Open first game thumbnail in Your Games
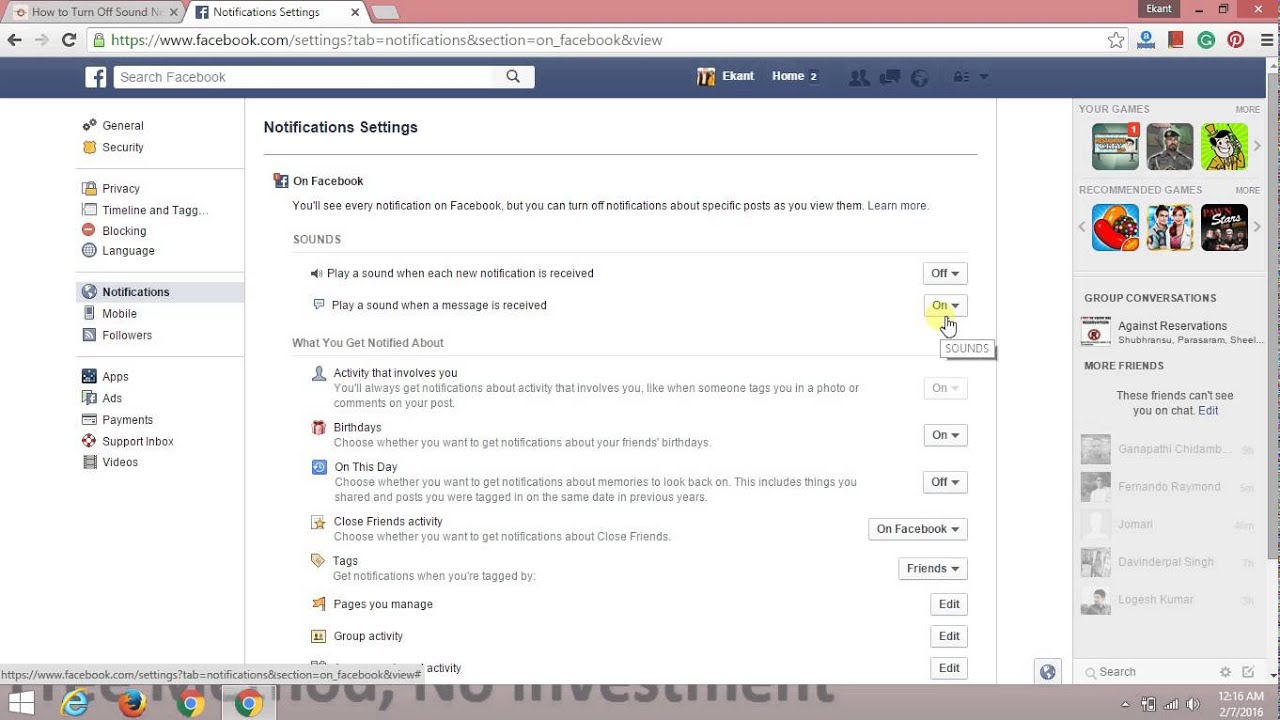Image resolution: width=1280 pixels, height=720 pixels. [x=1115, y=147]
